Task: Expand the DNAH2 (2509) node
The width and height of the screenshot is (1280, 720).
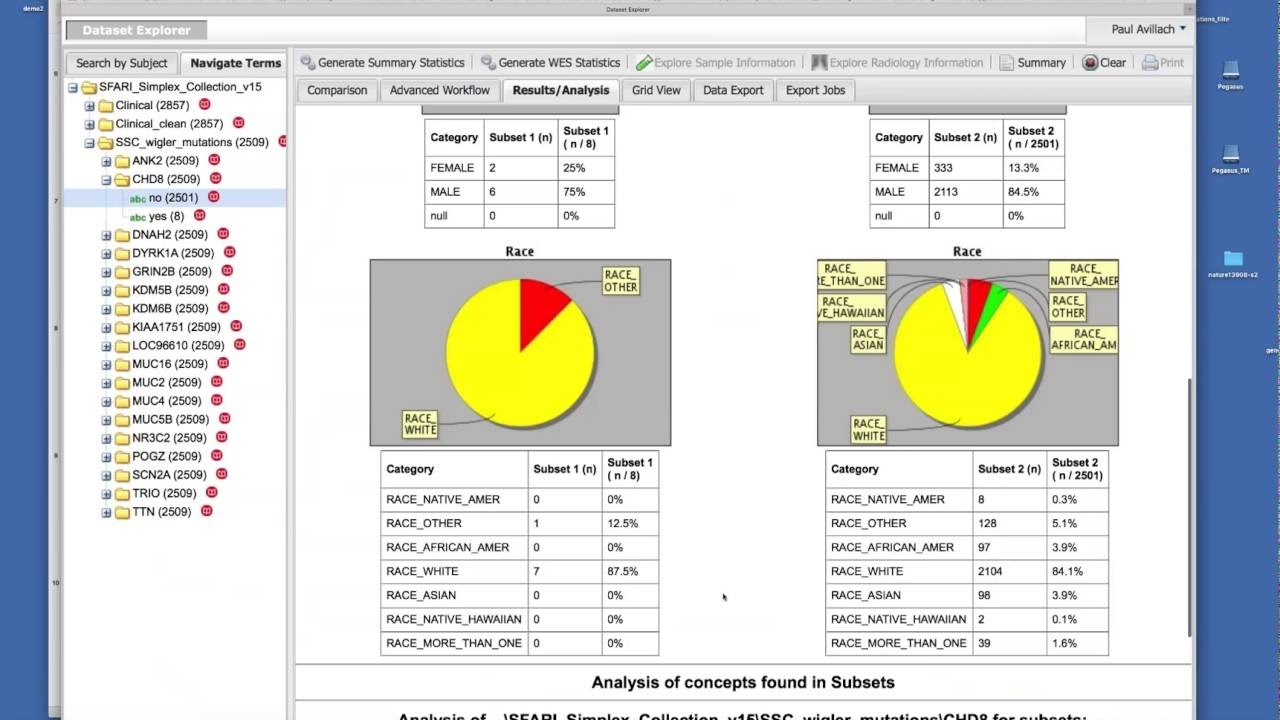Action: [106, 235]
